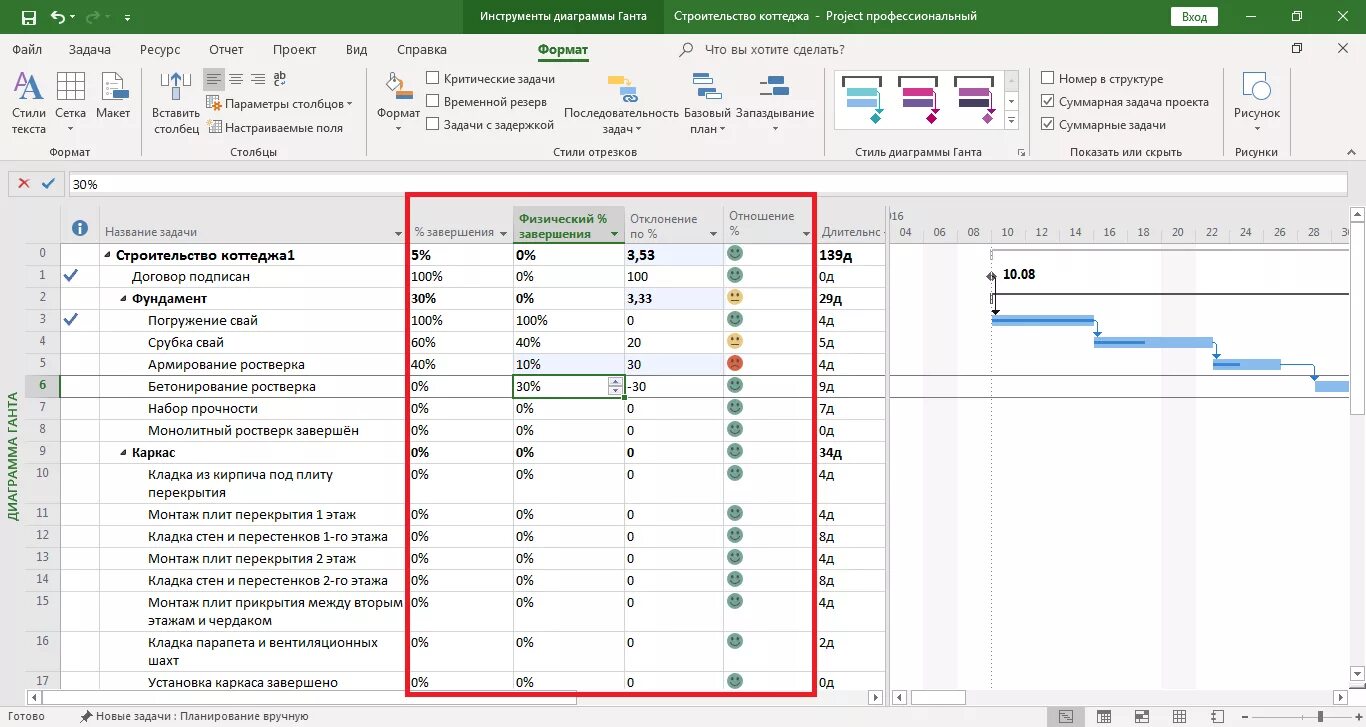Enable Late Tasks (Задачи с задержкой) checkbox
The width and height of the screenshot is (1366, 727).
[433, 124]
